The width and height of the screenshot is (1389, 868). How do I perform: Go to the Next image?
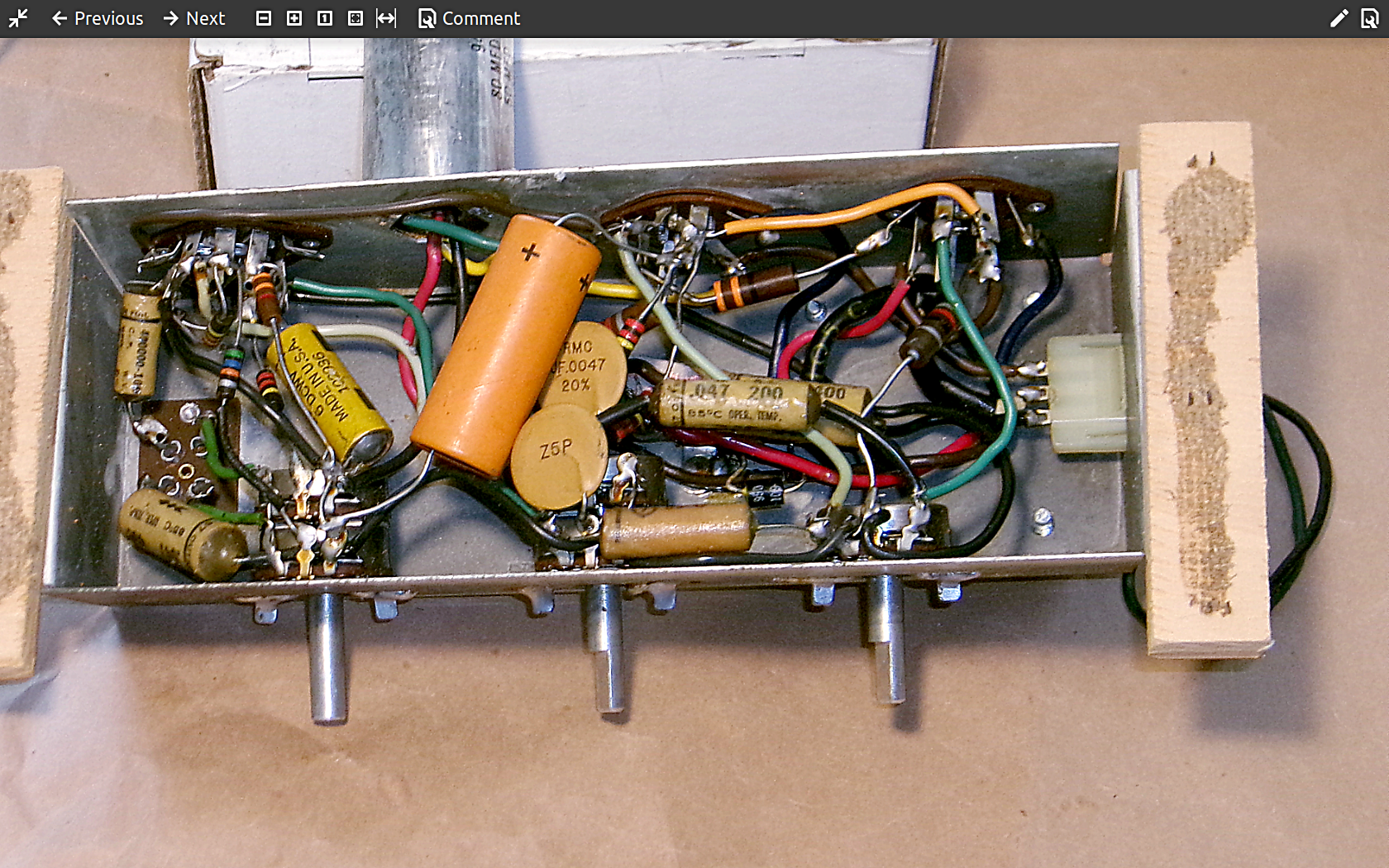(x=194, y=18)
